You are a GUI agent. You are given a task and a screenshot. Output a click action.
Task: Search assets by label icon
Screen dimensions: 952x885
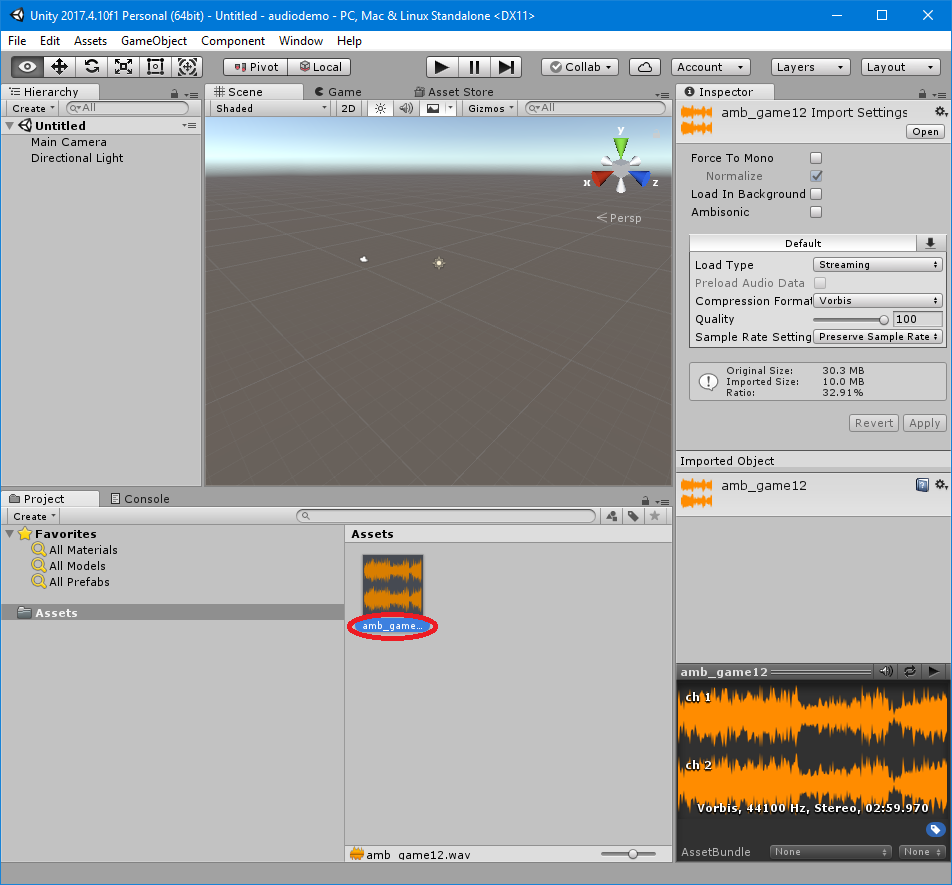tap(633, 516)
